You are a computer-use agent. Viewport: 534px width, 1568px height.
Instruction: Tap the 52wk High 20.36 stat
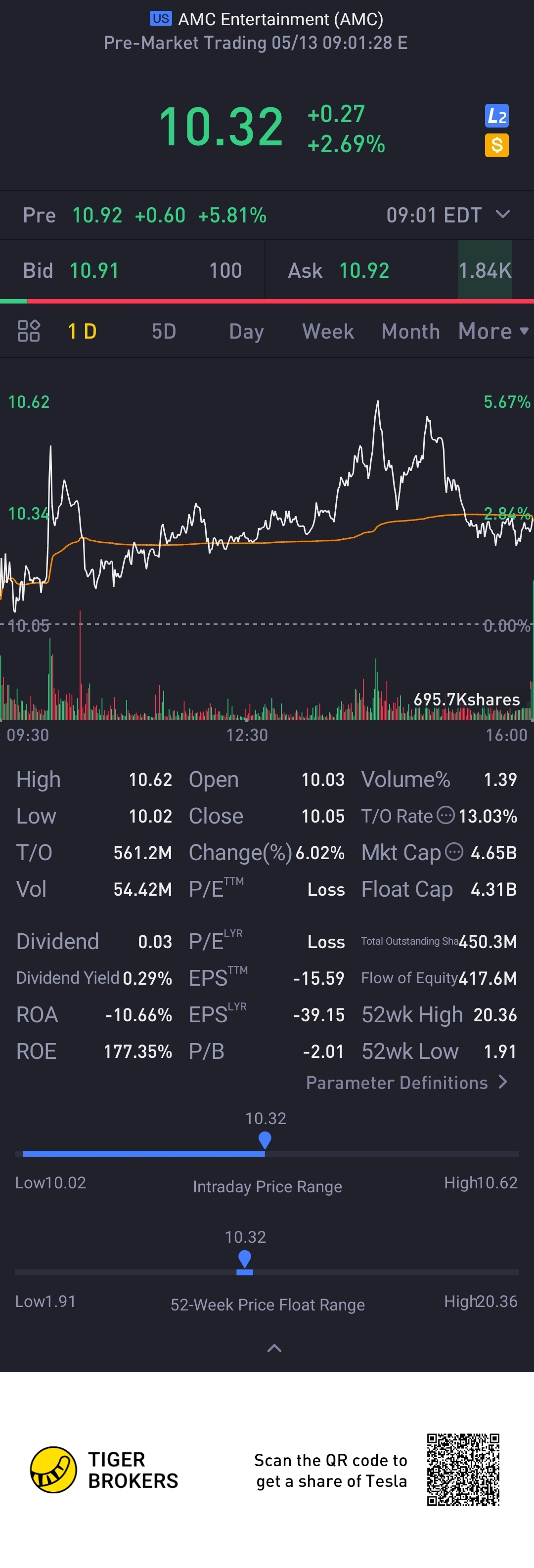point(439,1015)
